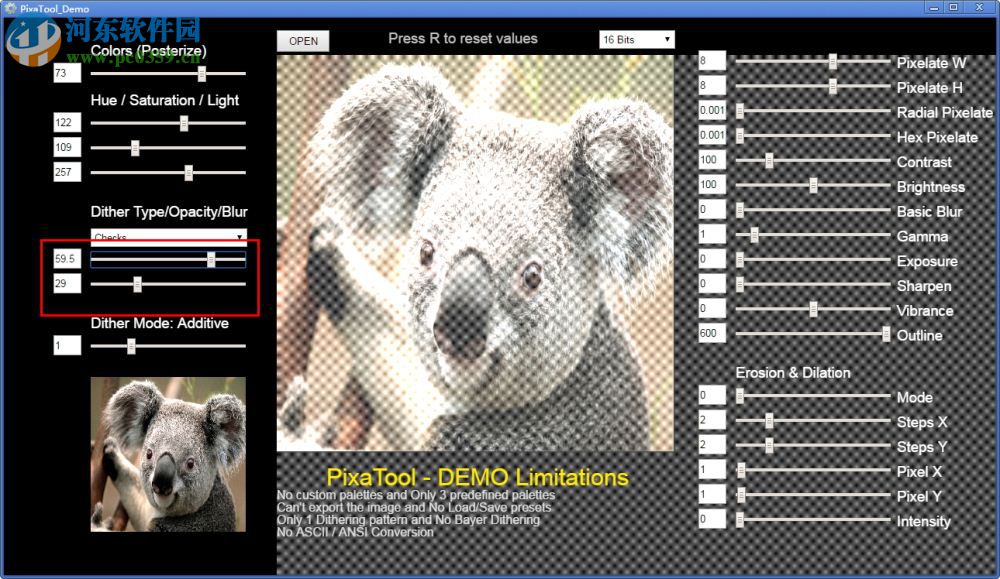
Task: Move the Hue slider under Hue/Saturation/Light
Action: pyautogui.click(x=184, y=122)
